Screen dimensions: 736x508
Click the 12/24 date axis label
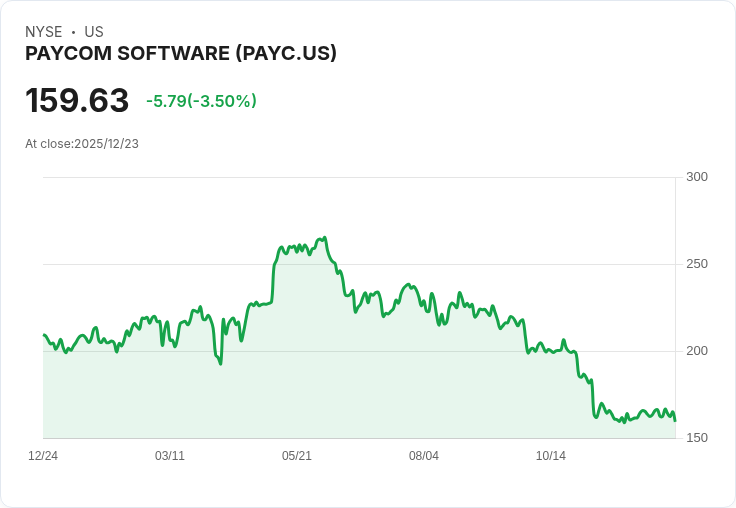tap(43, 456)
